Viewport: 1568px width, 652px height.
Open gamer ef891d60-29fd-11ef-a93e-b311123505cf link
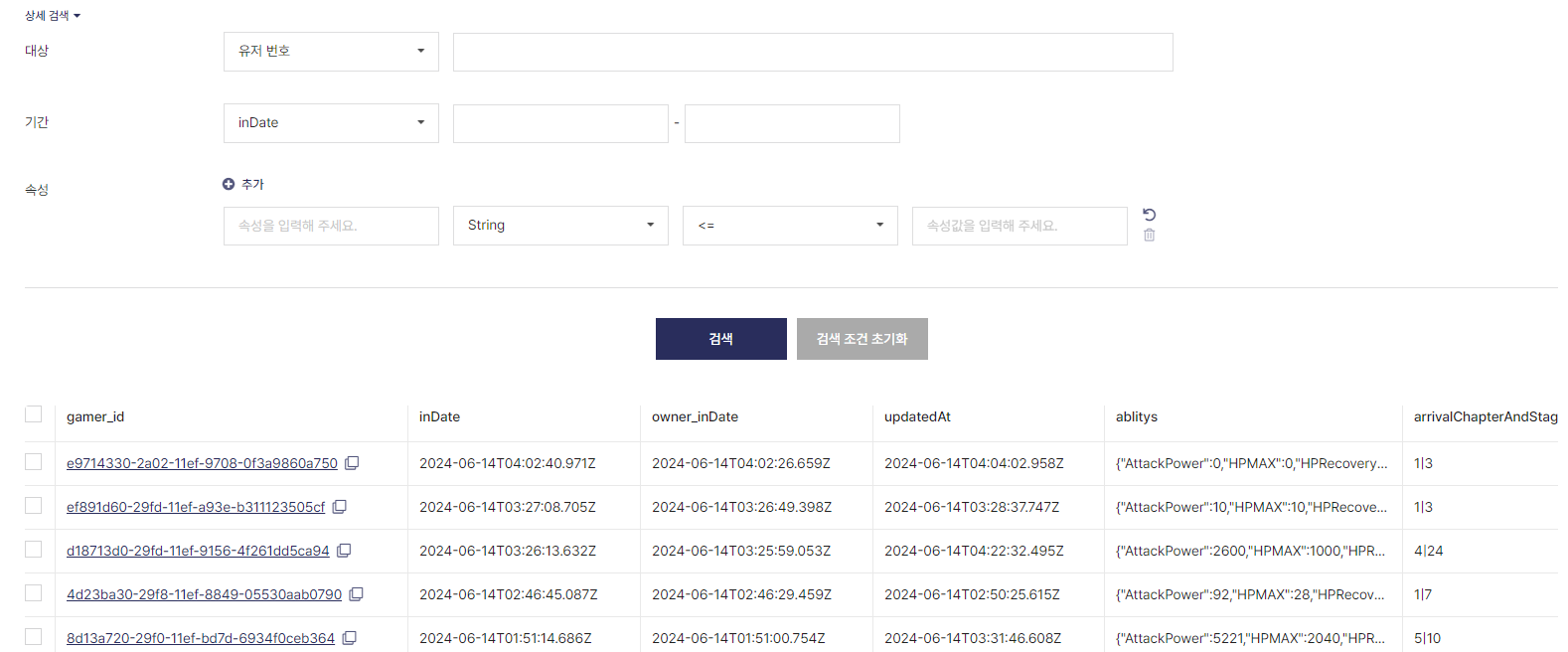pos(196,507)
